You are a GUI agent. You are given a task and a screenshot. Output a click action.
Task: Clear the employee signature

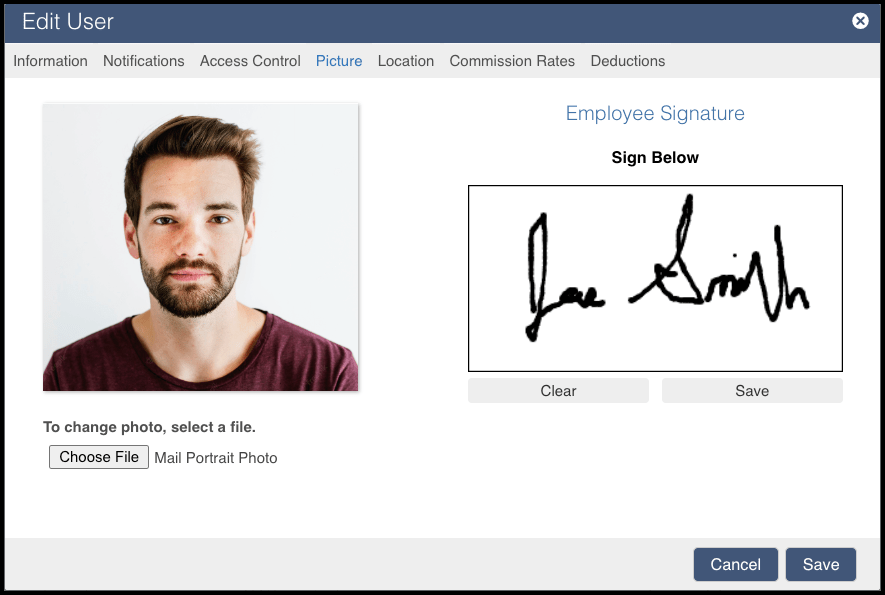[558, 391]
